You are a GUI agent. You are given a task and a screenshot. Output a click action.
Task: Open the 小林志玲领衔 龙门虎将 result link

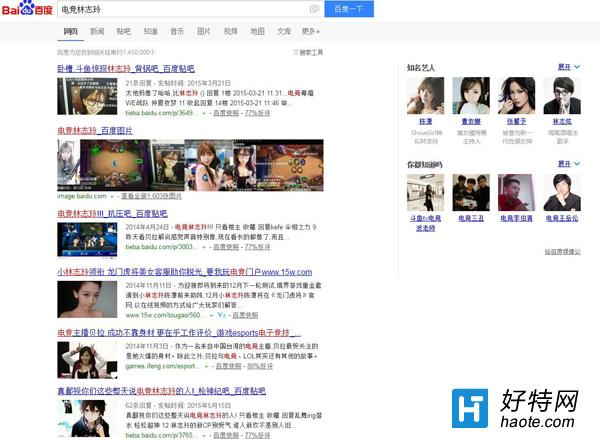185,272
